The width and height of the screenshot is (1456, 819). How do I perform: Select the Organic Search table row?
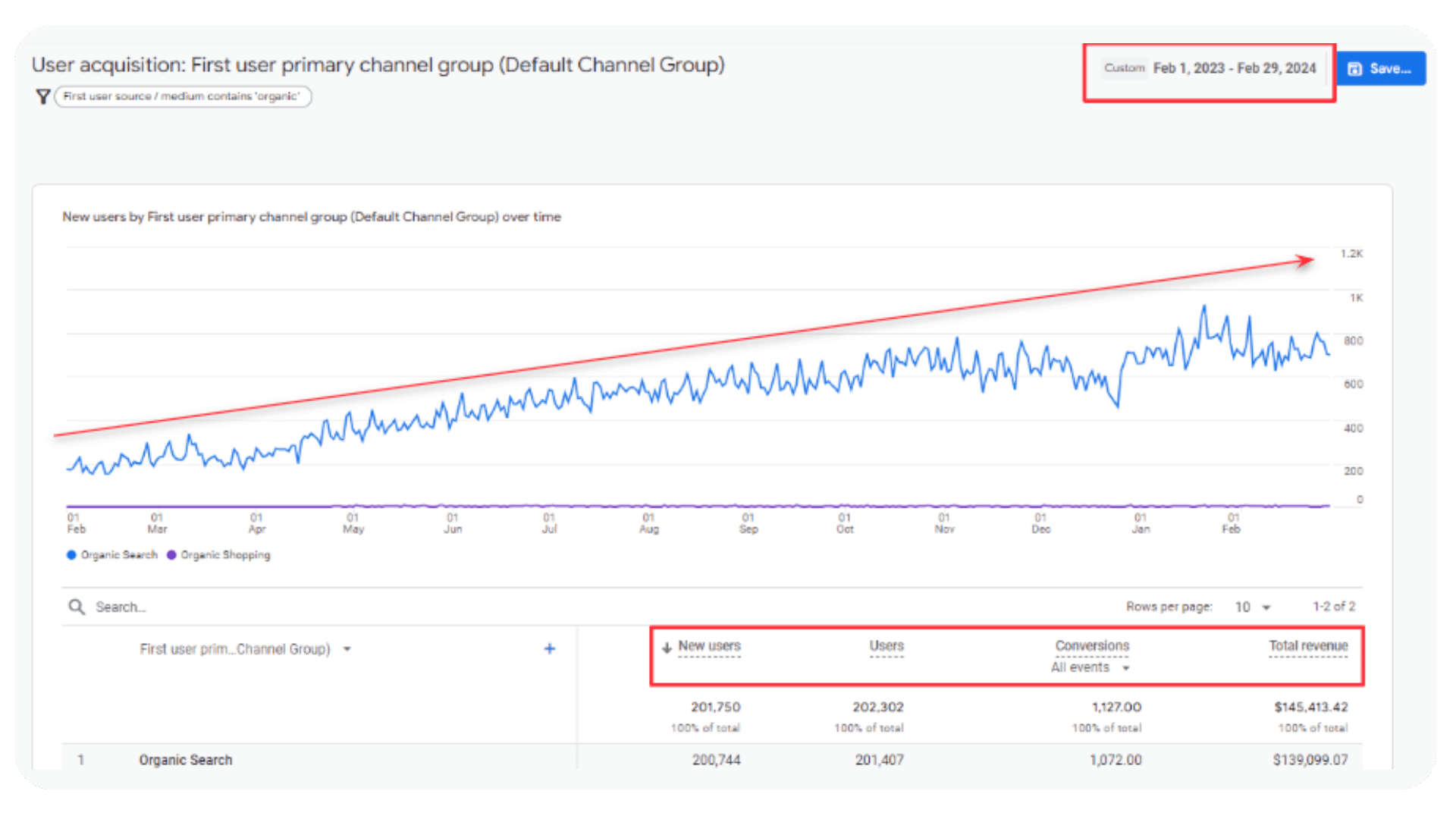[x=186, y=760]
